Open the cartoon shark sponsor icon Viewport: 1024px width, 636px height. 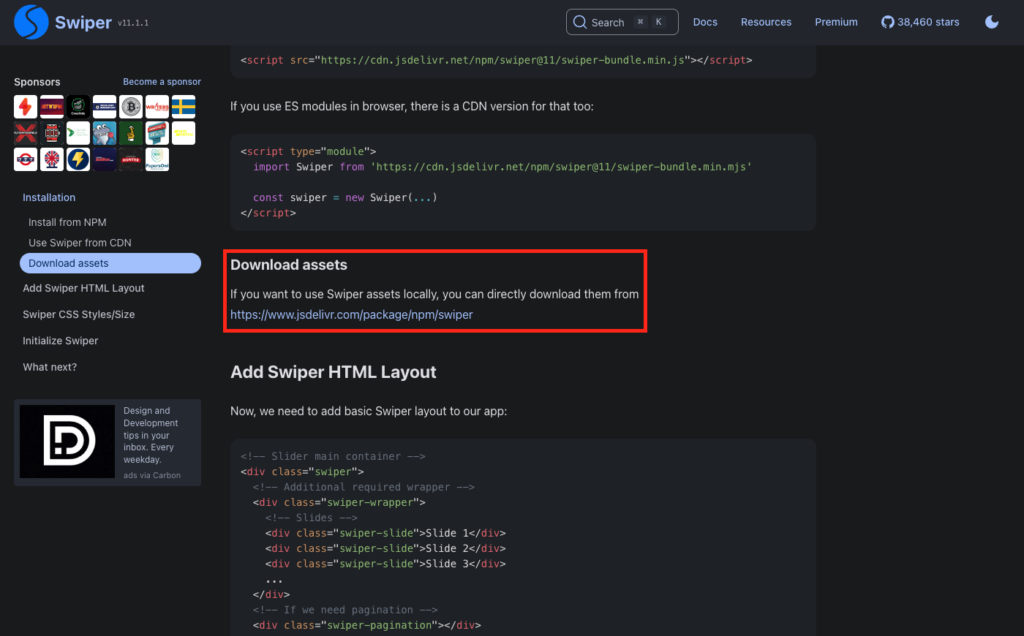point(104,133)
